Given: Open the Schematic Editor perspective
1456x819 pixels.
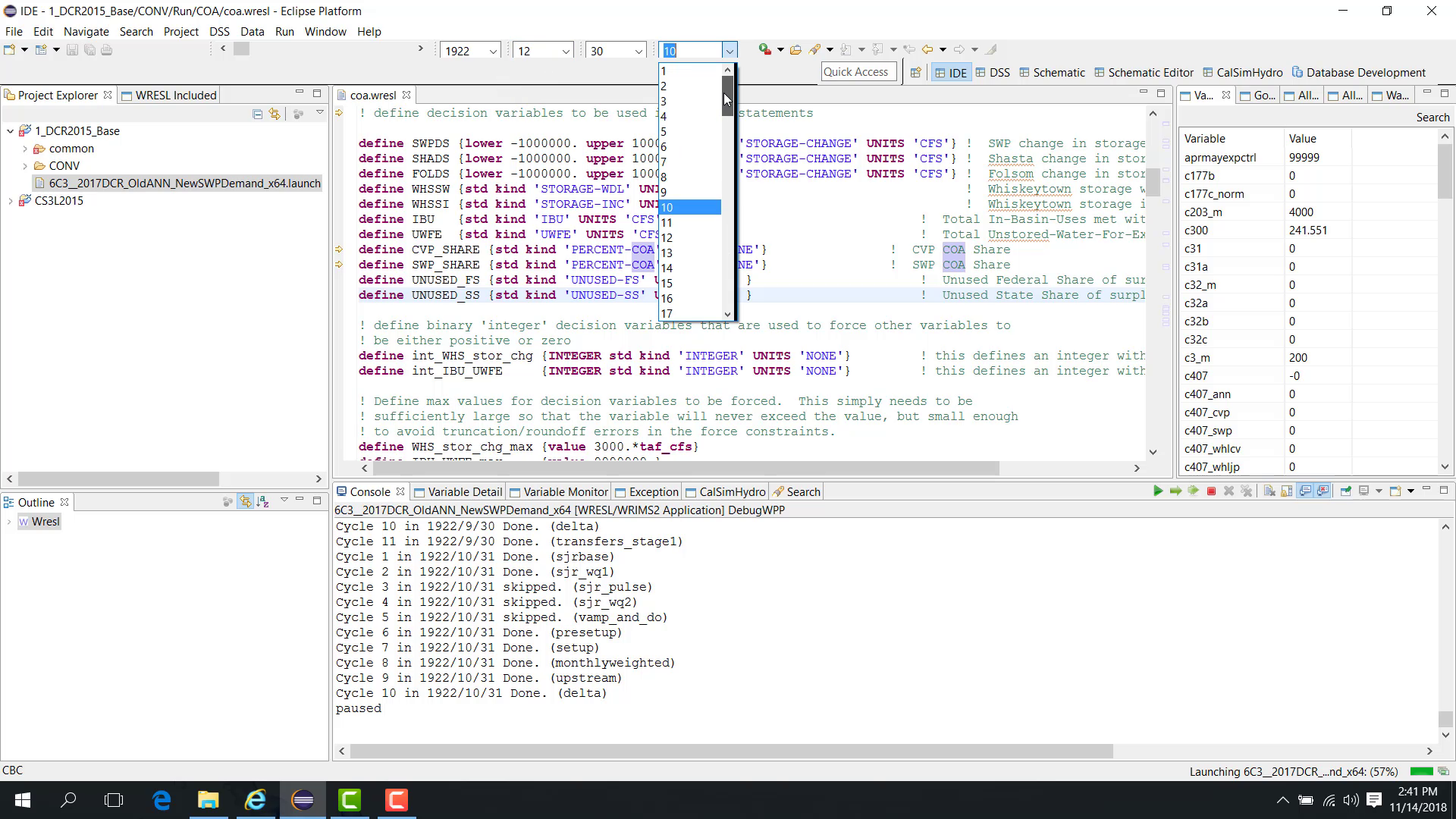Looking at the screenshot, I should [1144, 73].
